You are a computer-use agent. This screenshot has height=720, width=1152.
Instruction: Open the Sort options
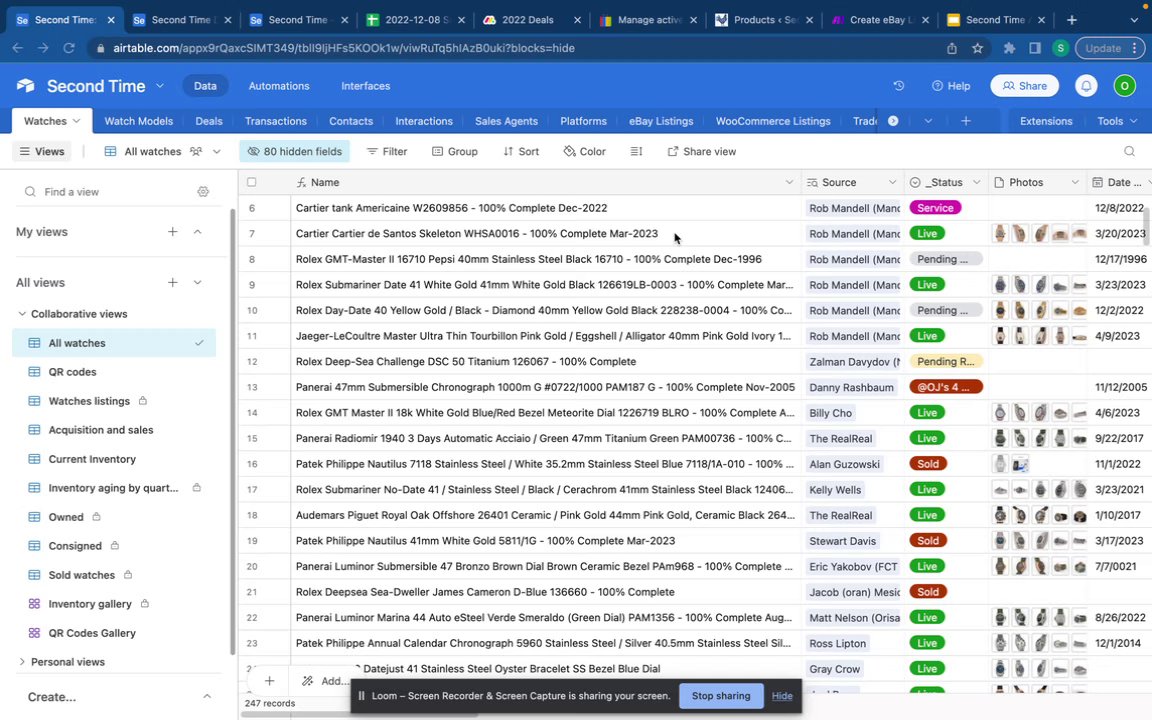(521, 151)
